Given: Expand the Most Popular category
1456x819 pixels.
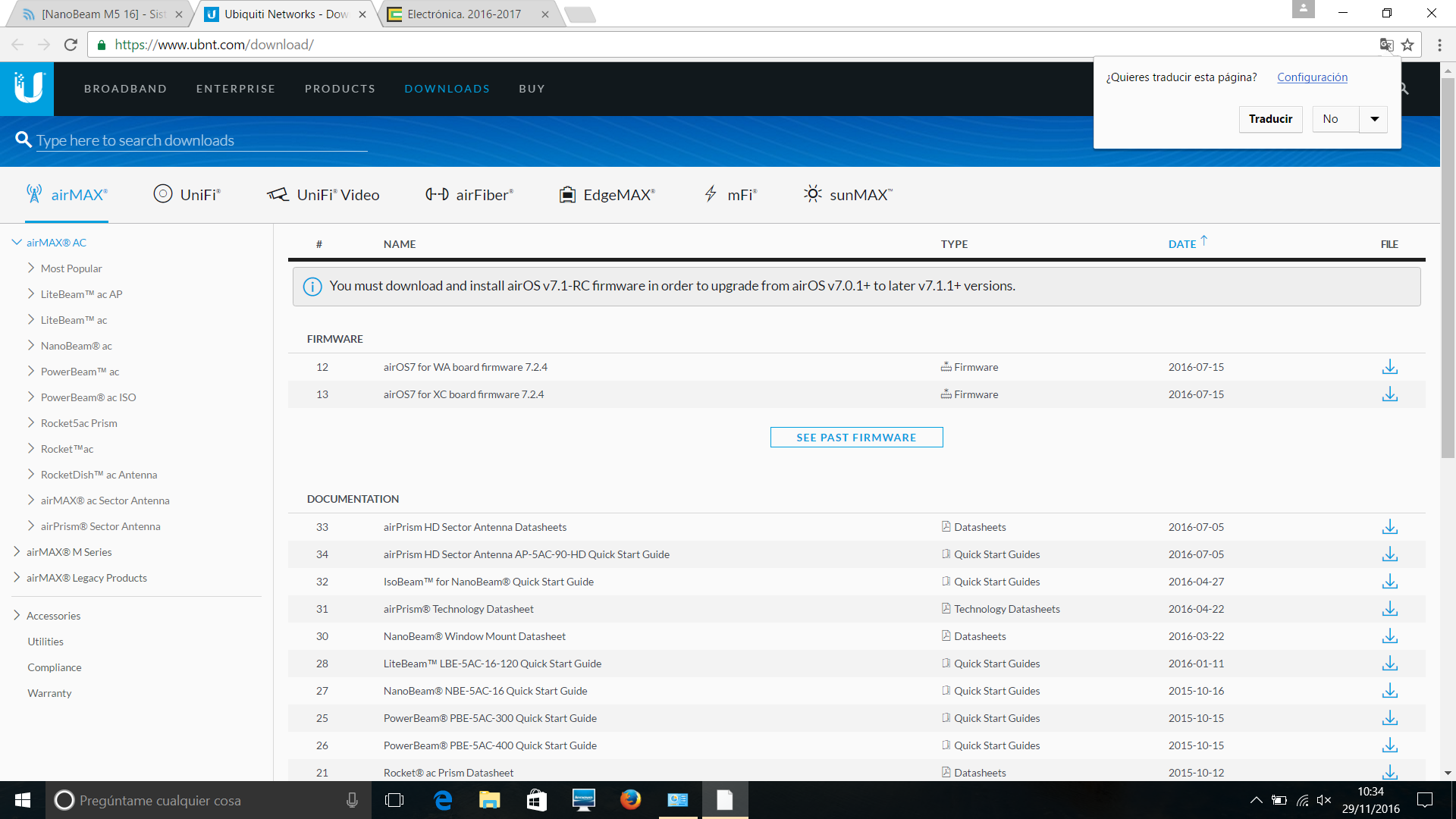Looking at the screenshot, I should (x=31, y=268).
